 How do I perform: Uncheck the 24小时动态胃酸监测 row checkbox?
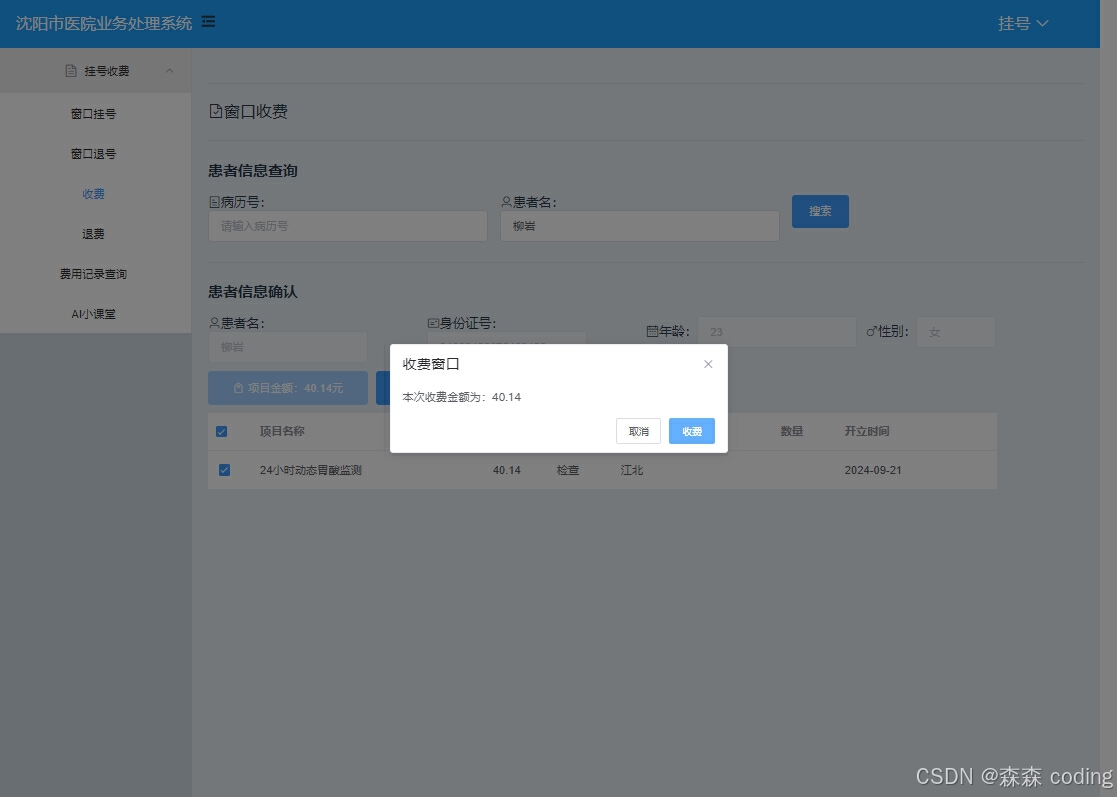click(224, 470)
